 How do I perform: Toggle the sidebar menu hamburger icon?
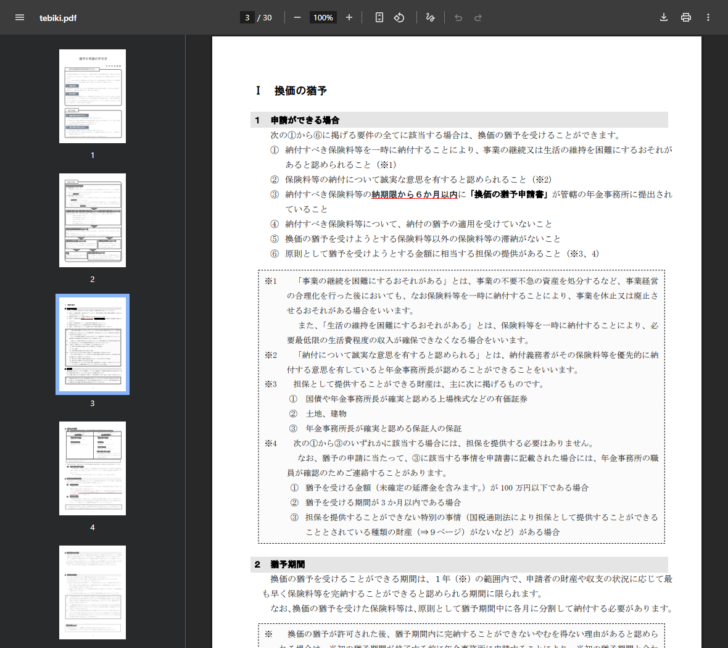point(20,18)
